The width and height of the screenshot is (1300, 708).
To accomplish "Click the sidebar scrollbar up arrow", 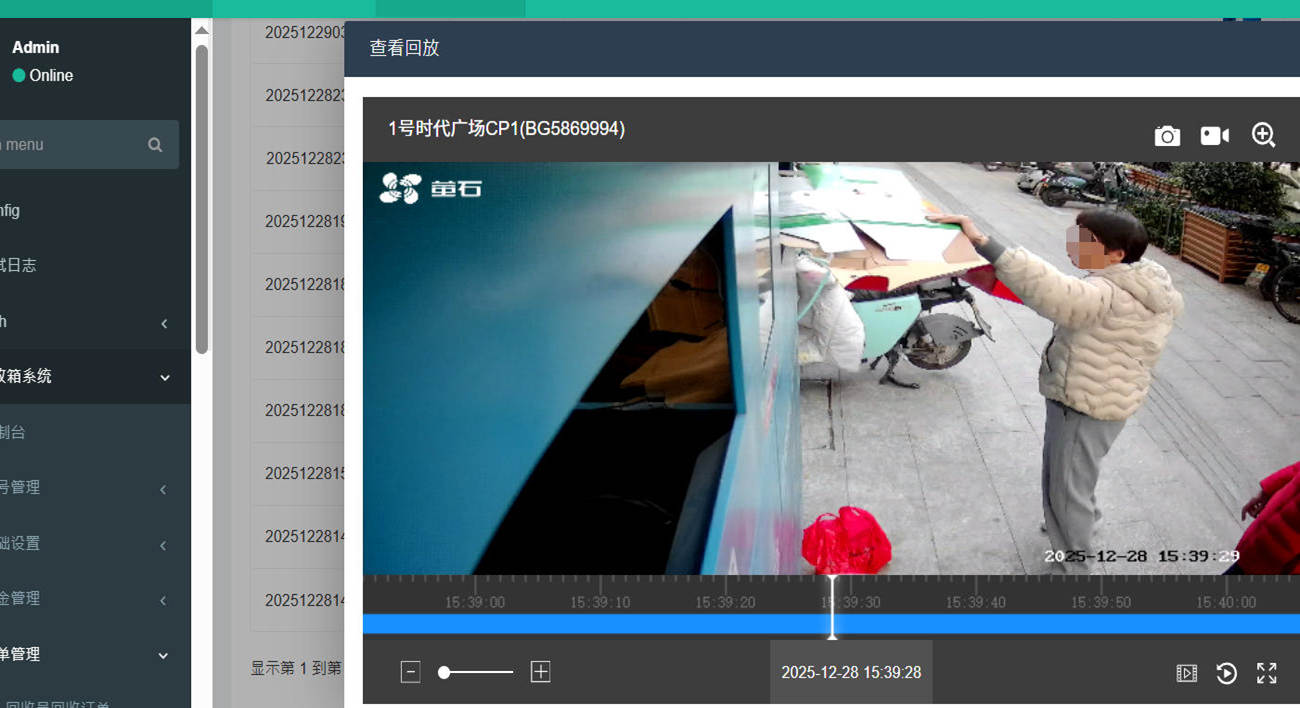I will coord(201,30).
